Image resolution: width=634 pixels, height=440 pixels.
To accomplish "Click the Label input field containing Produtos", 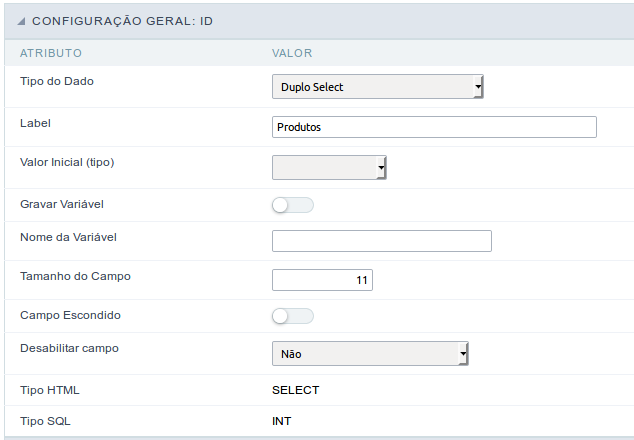I will click(434, 127).
